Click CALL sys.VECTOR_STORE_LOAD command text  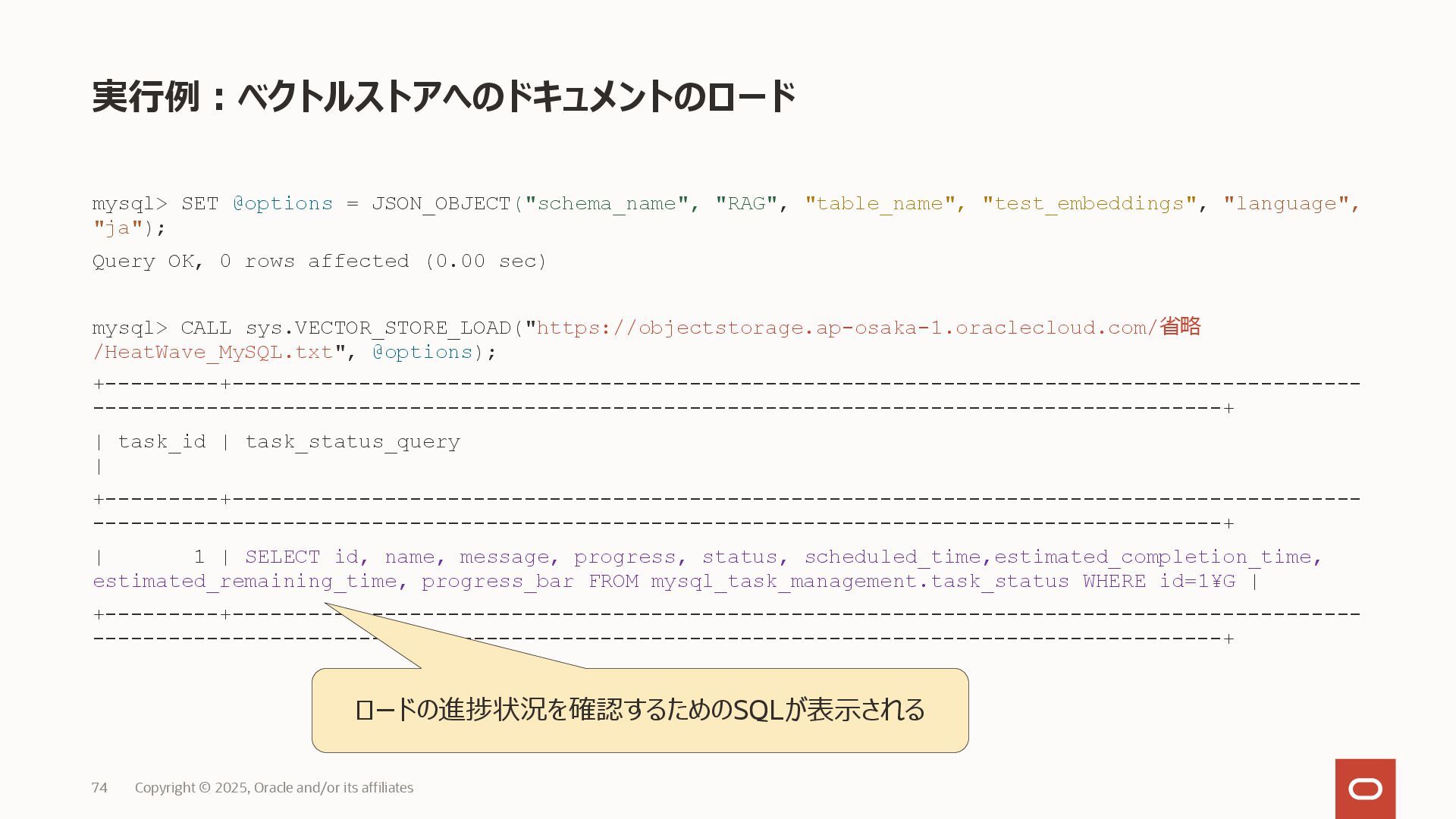[346, 328]
